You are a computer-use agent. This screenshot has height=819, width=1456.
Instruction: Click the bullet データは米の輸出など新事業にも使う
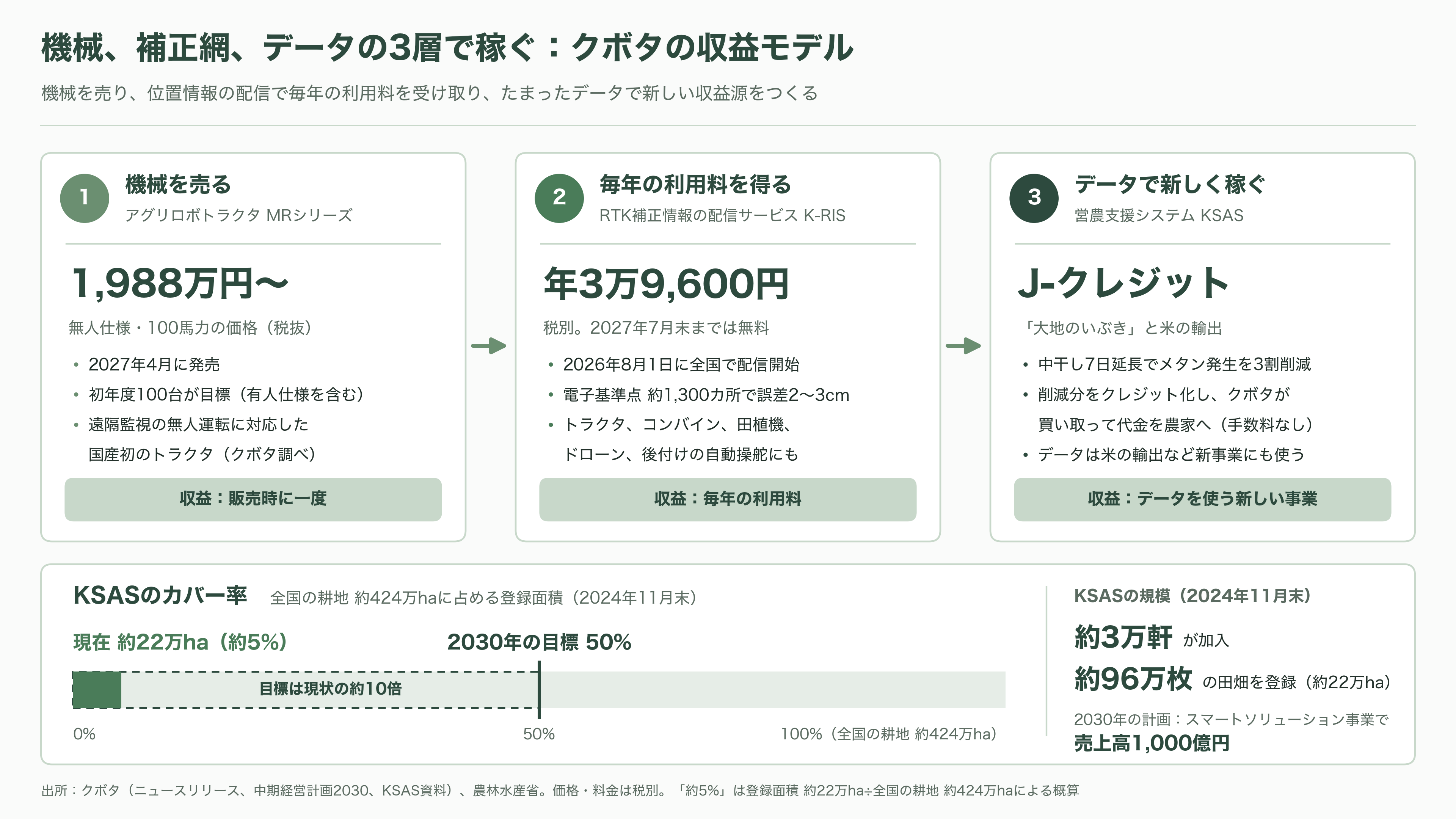1171,455
